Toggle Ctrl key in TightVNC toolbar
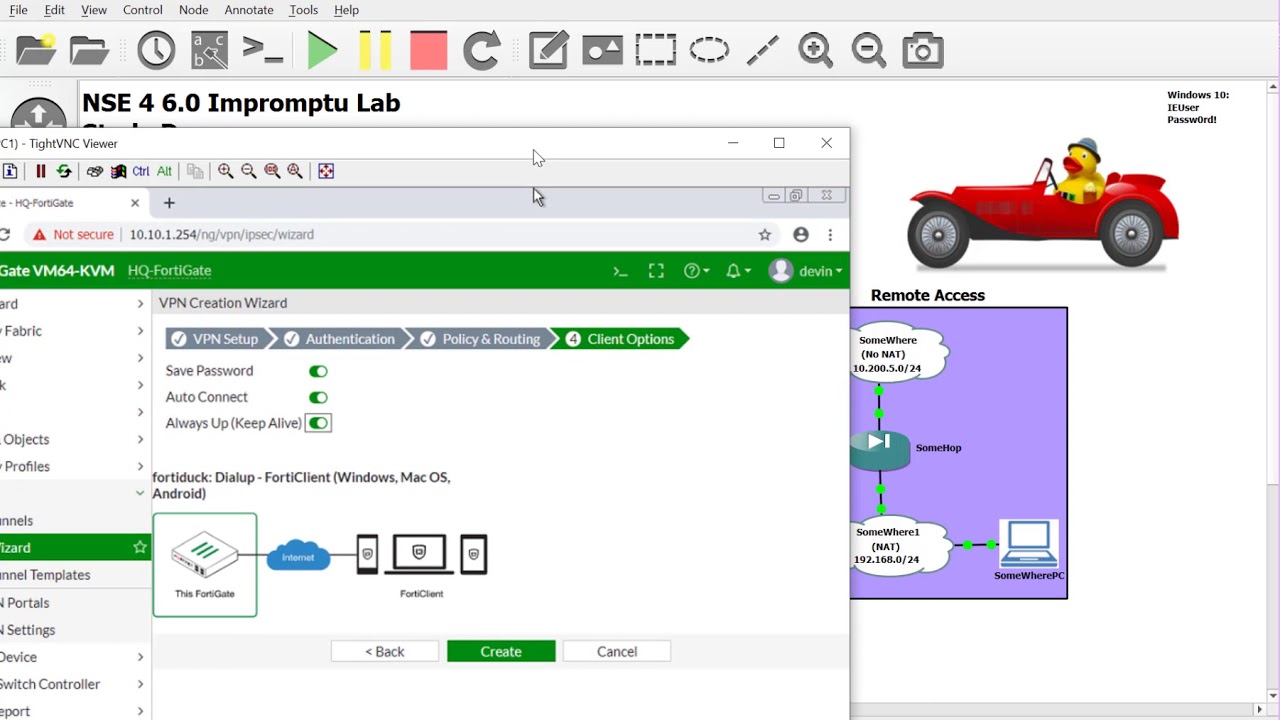 (141, 171)
